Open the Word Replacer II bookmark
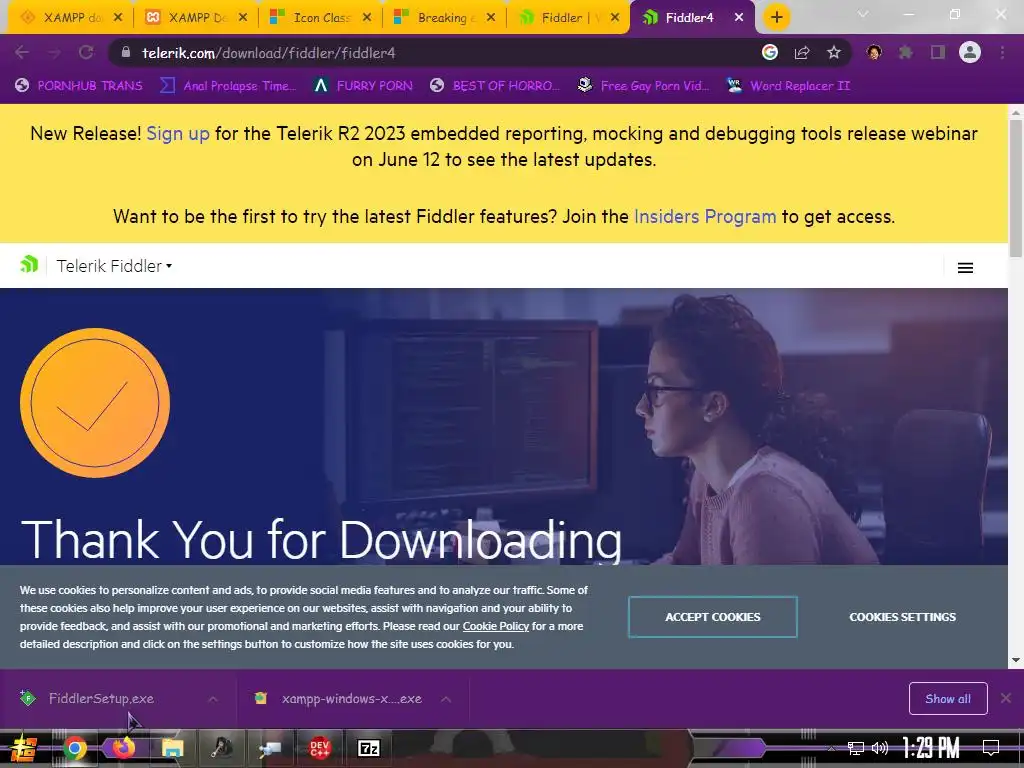 [x=788, y=86]
